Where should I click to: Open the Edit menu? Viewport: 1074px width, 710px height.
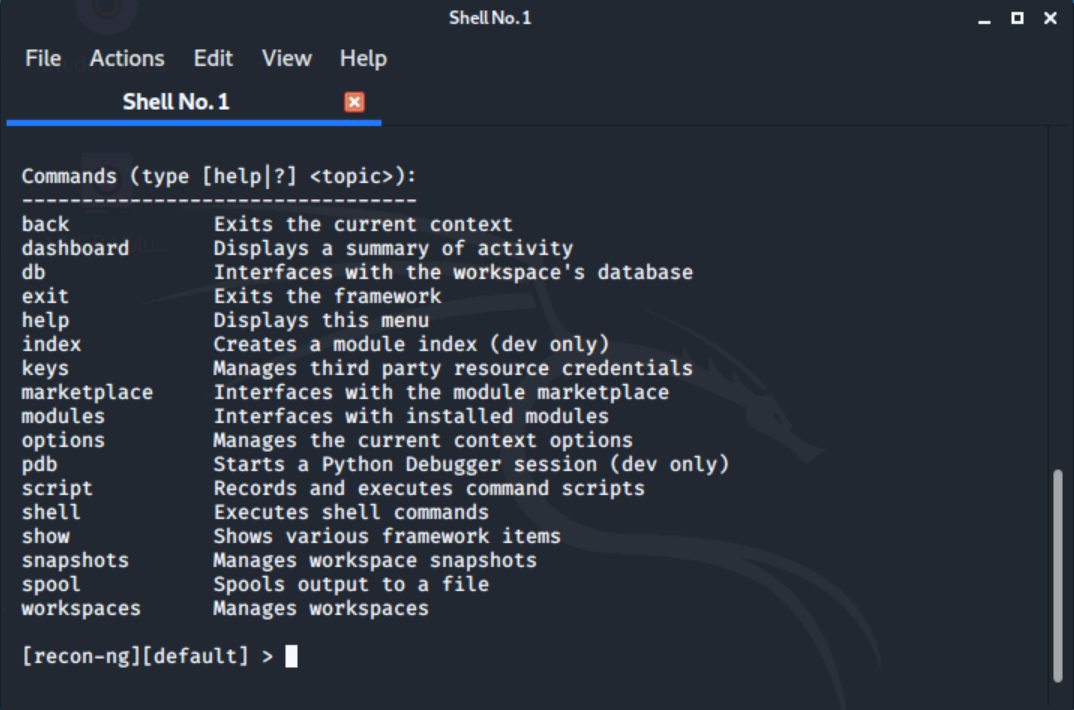(213, 59)
